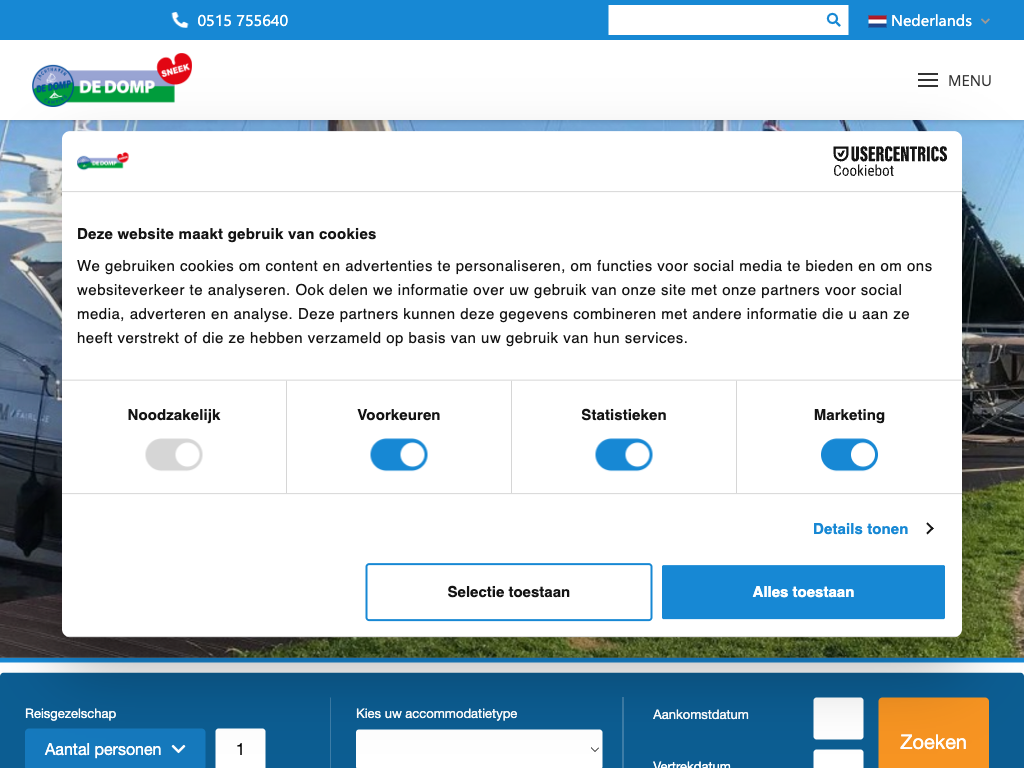Image resolution: width=1024 pixels, height=768 pixels.
Task: Click chevron arrow next to Details tonen
Action: pyautogui.click(x=929, y=529)
